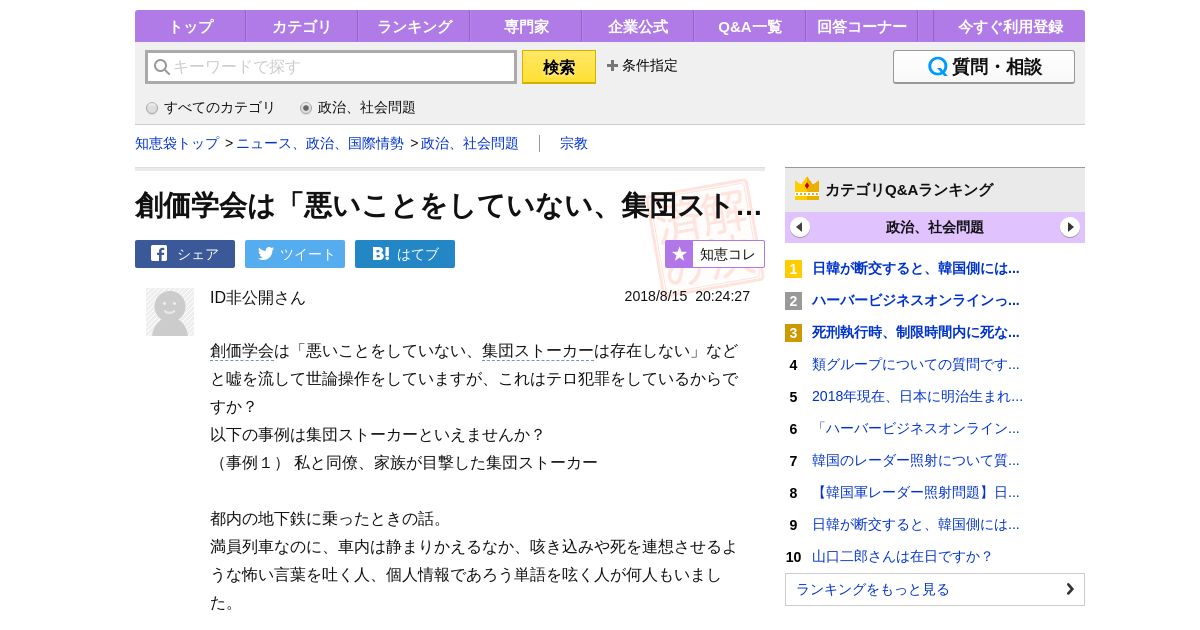Open rank 7 韓国のレーダー照射 link
This screenshot has height=630, width=1200.
(x=916, y=461)
